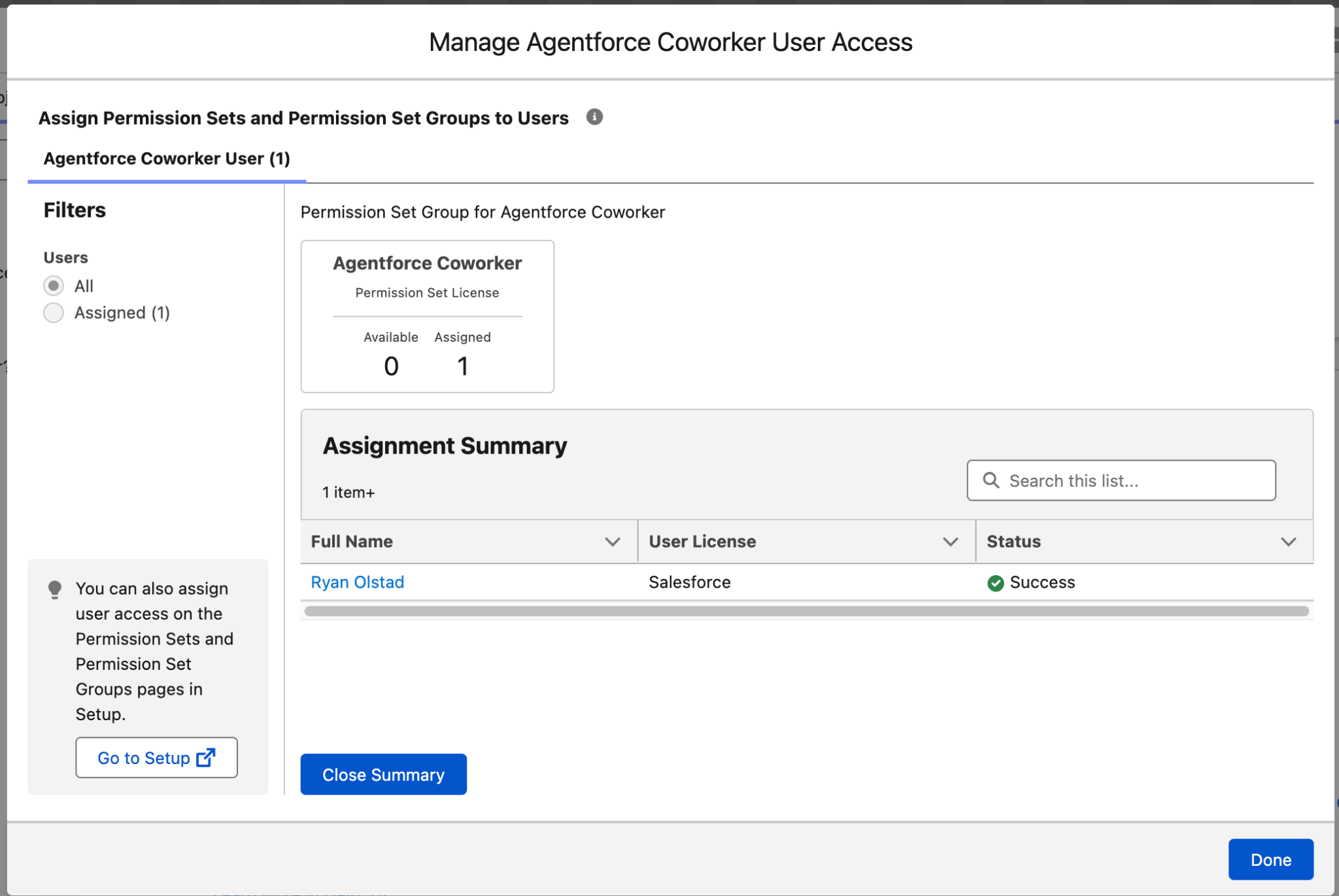Open the Full Name column dropdown chevron
The width and height of the screenshot is (1339, 896).
click(x=613, y=542)
